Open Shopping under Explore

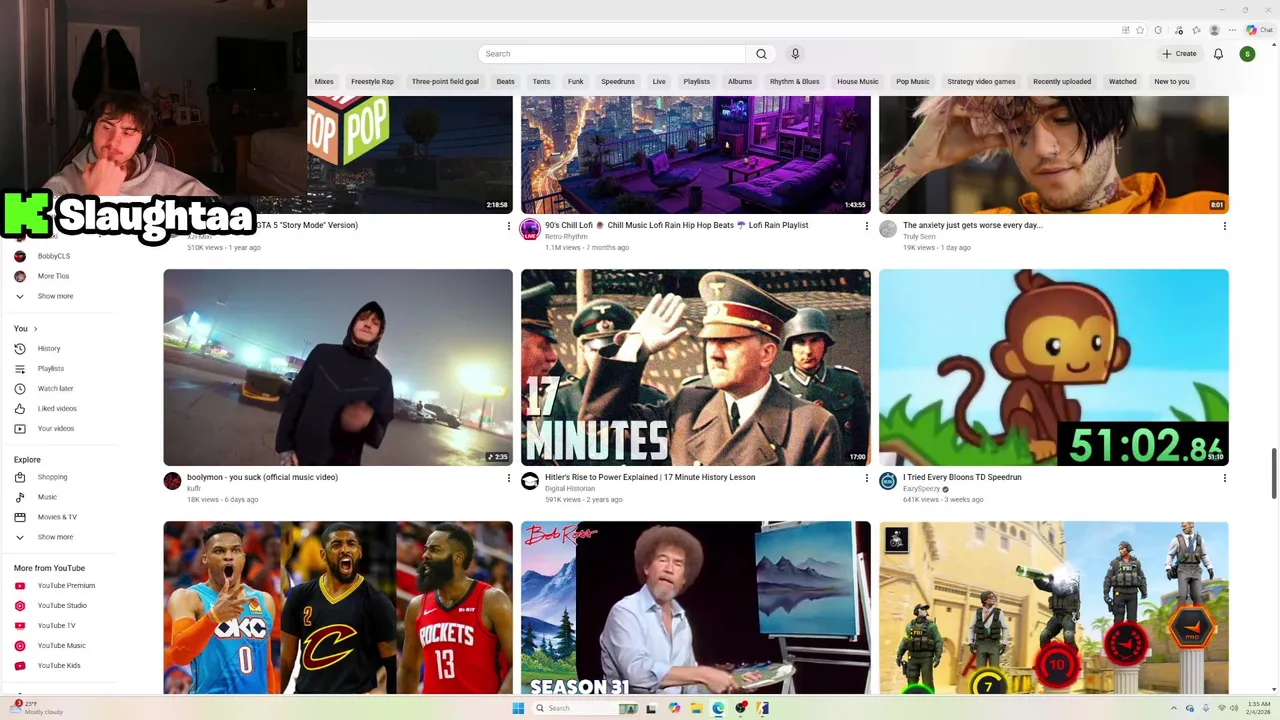pyautogui.click(x=52, y=477)
